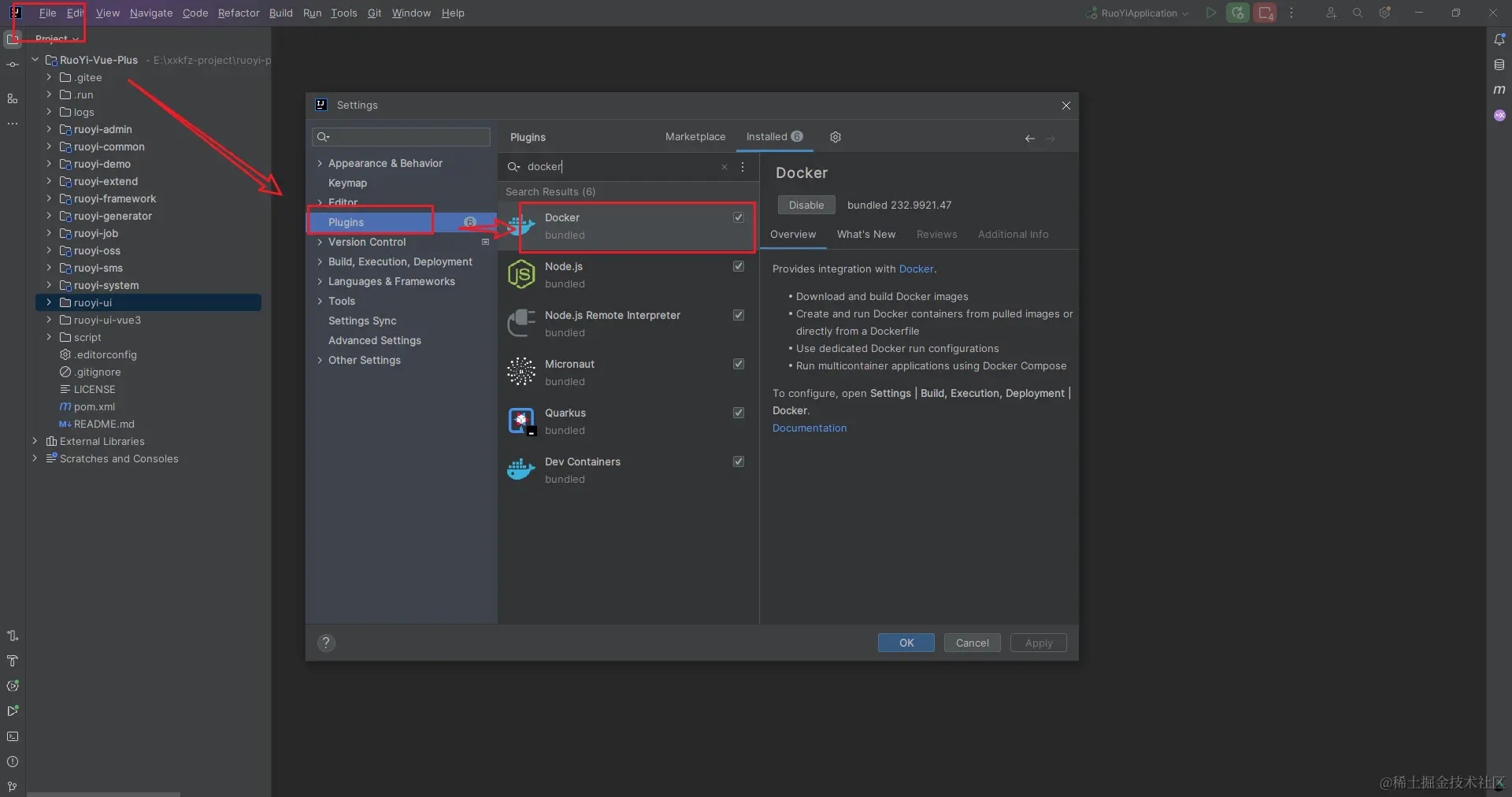The width and height of the screenshot is (1512, 797).
Task: Show more tool windows (ellipsis) in left stripe
Action: point(13,124)
